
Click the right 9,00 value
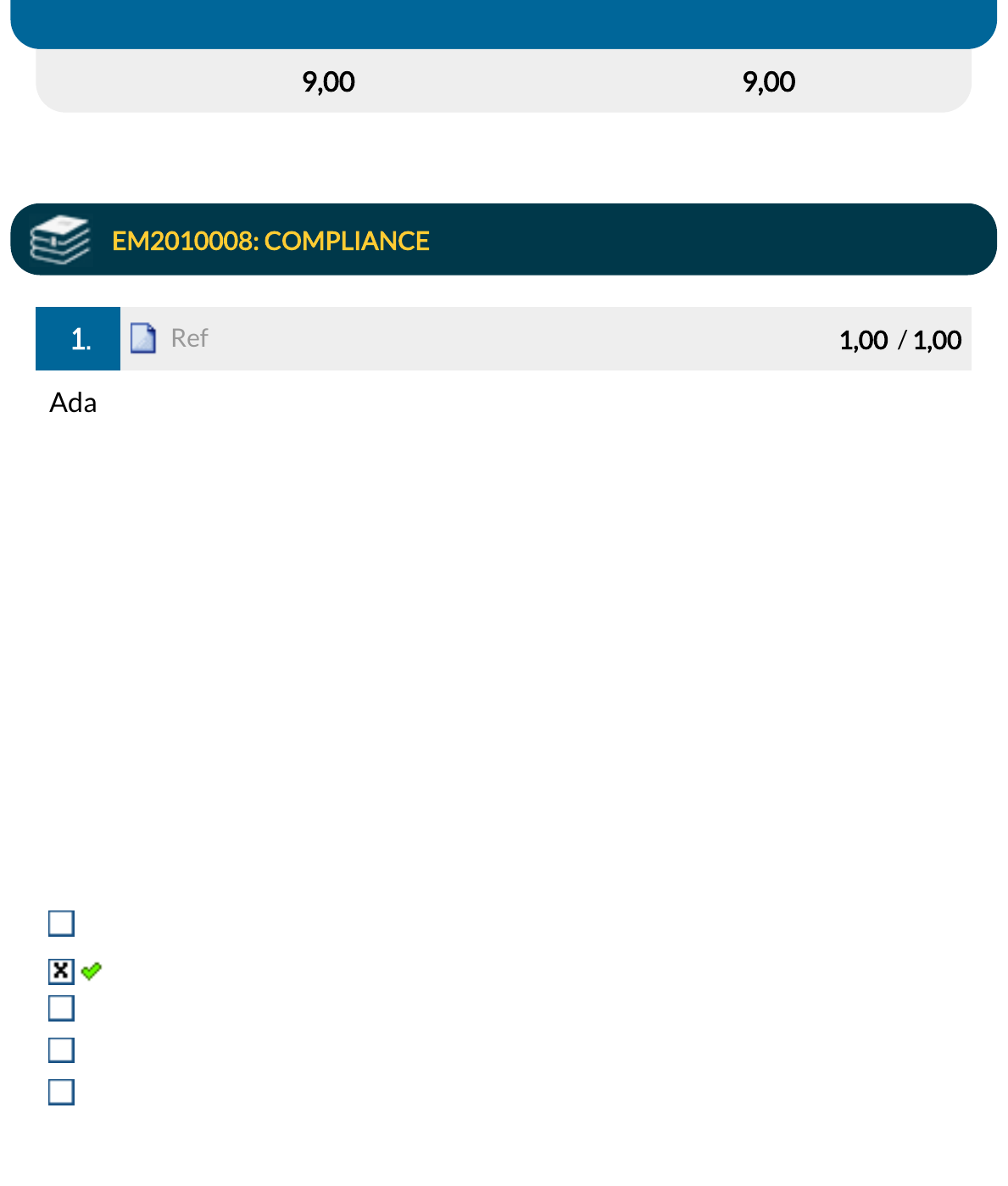tap(769, 81)
